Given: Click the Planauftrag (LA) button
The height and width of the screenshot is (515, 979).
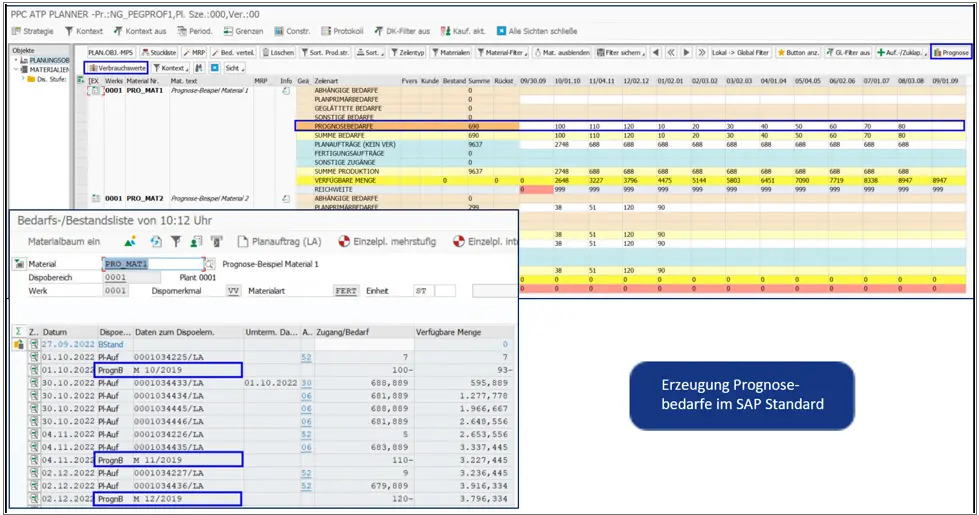Looking at the screenshot, I should pos(279,242).
